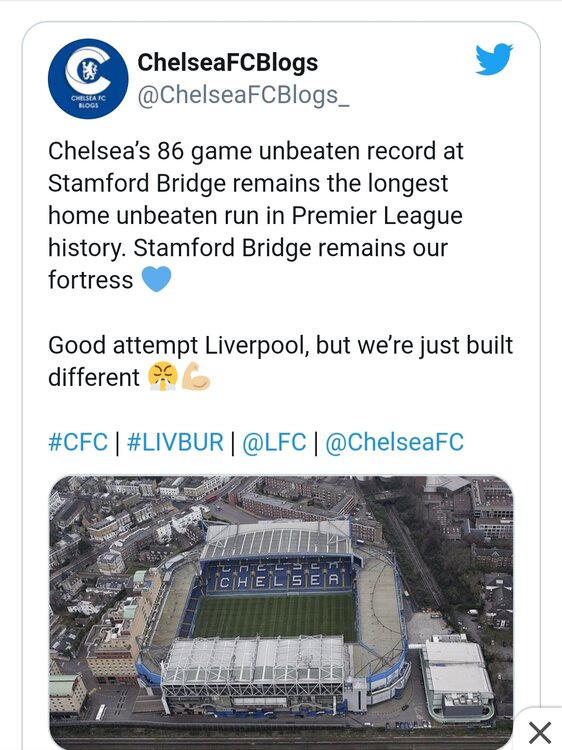Image resolution: width=562 pixels, height=750 pixels.
Task: Open the ChelseaFCBlogs display name
Action: [x=228, y=62]
